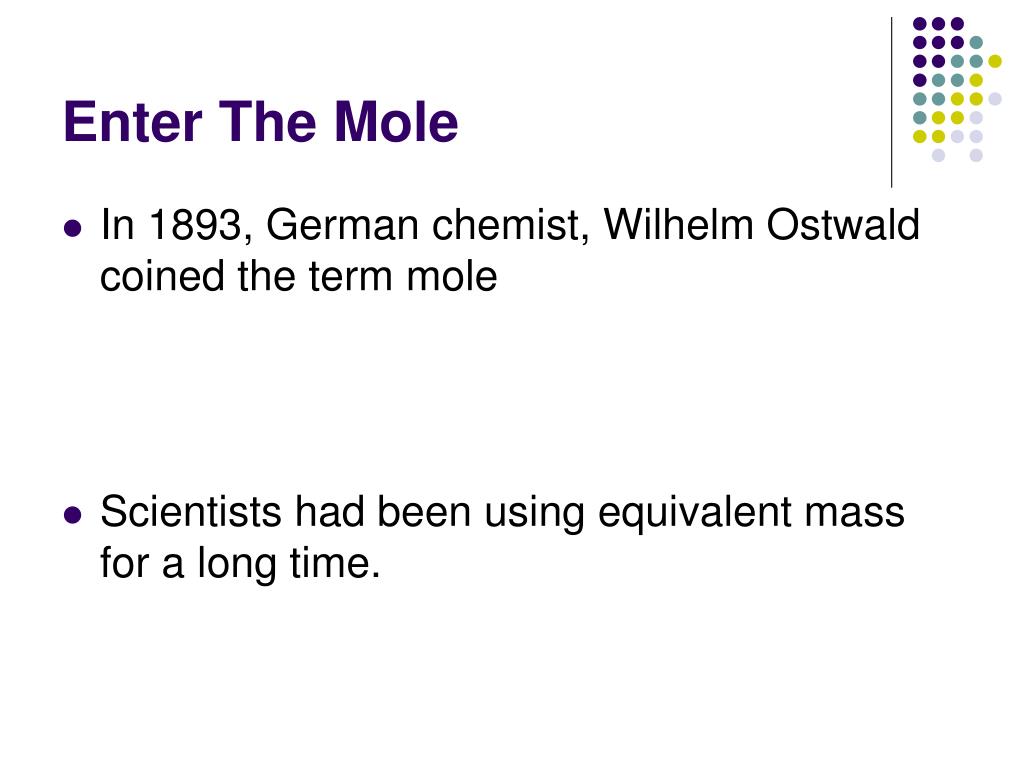
Task: Click the leftmost yellow dot in the pattern
Action: pos(920,136)
